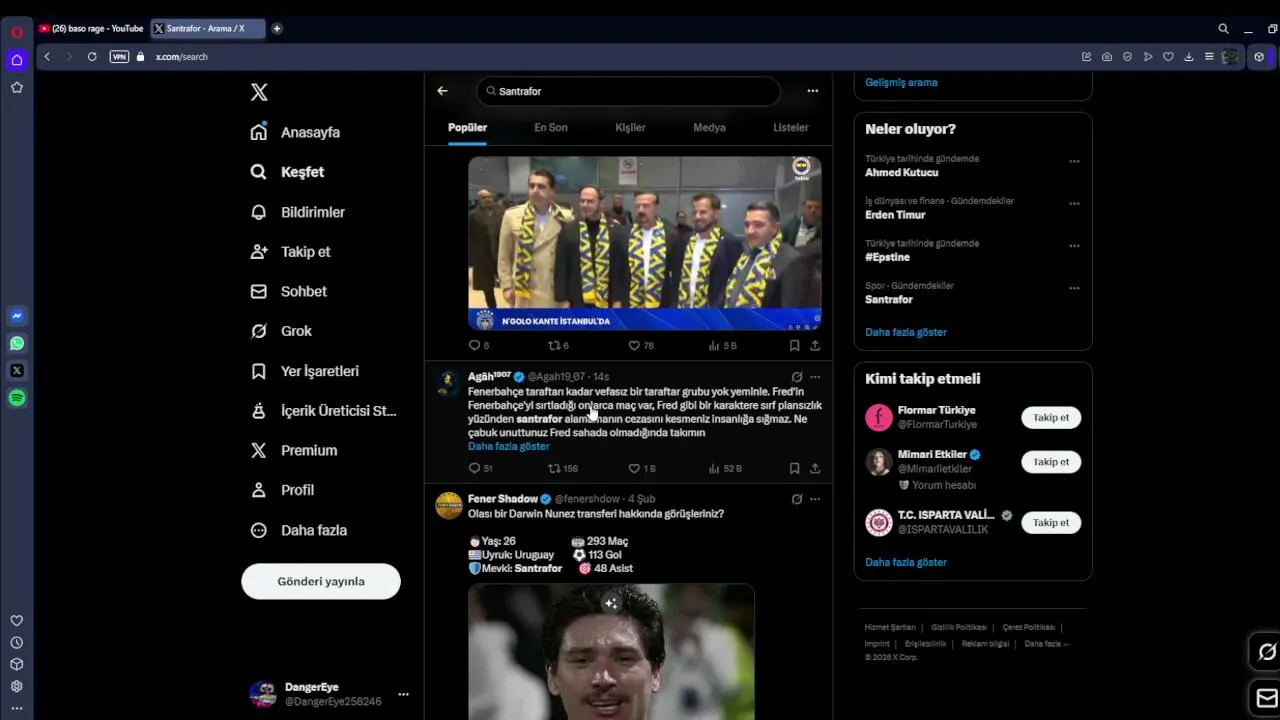Reply to the Agâh post
The height and width of the screenshot is (720, 1280).
[480, 468]
